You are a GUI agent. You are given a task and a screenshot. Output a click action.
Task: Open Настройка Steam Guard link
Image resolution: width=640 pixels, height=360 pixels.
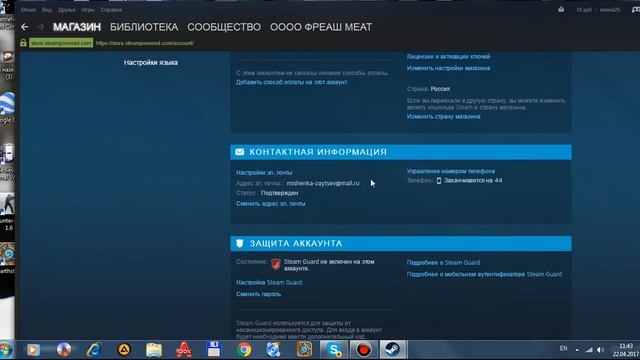pyautogui.click(x=269, y=282)
